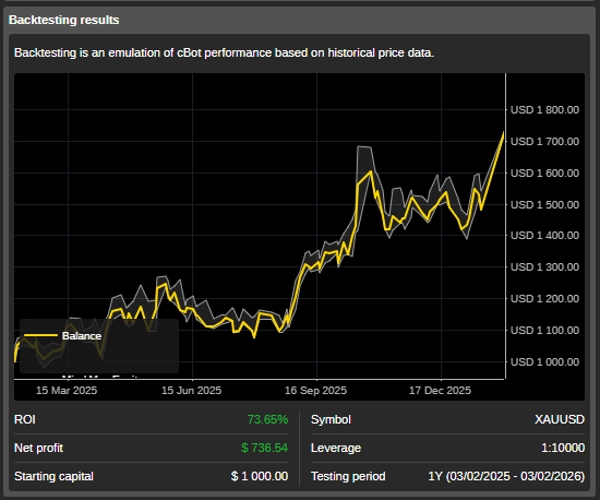The image size is (600, 500).
Task: Click the 1Y testing period date range
Action: coord(506,476)
